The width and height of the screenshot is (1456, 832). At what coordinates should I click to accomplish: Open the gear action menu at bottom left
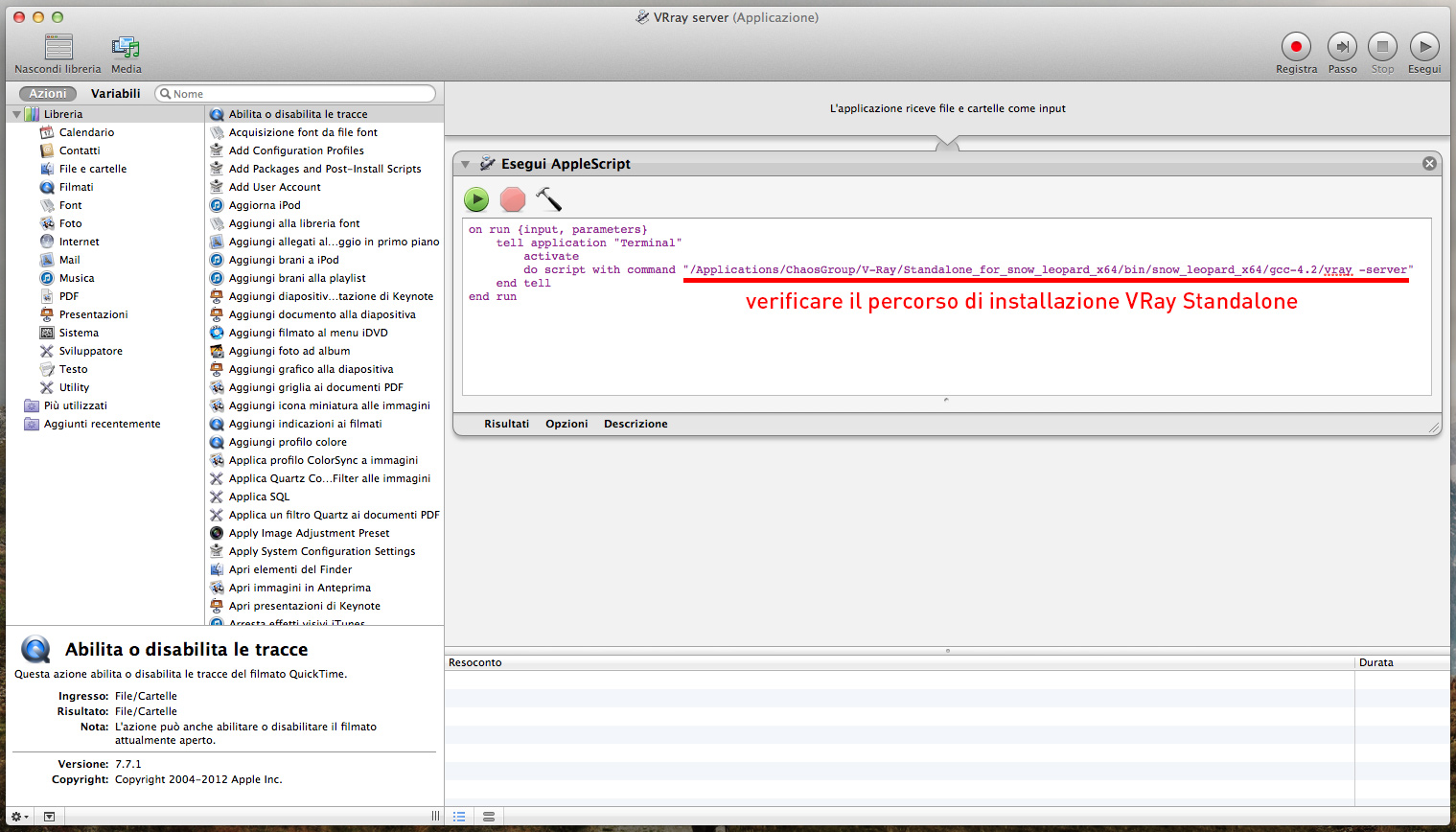point(19,817)
